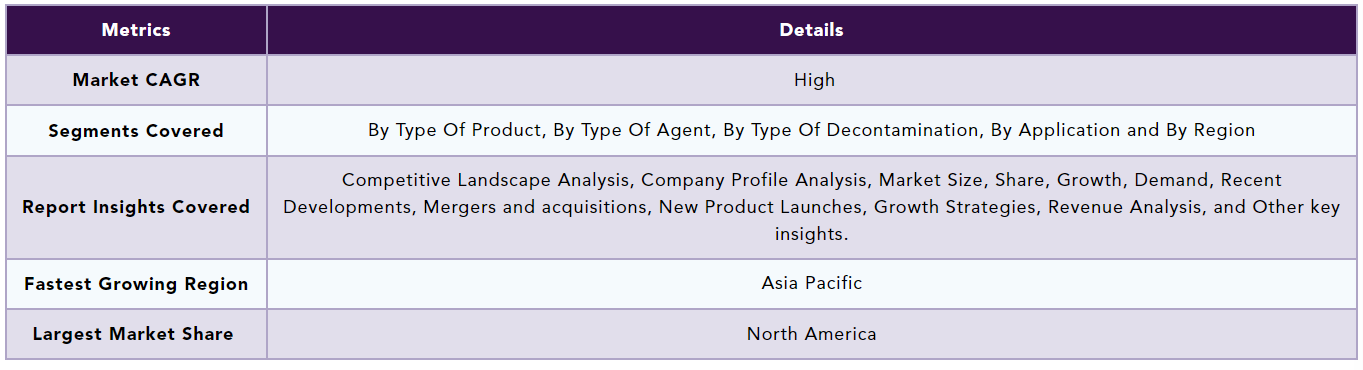Click the North America cell
Screen dimensions: 1363x370
[811, 334]
